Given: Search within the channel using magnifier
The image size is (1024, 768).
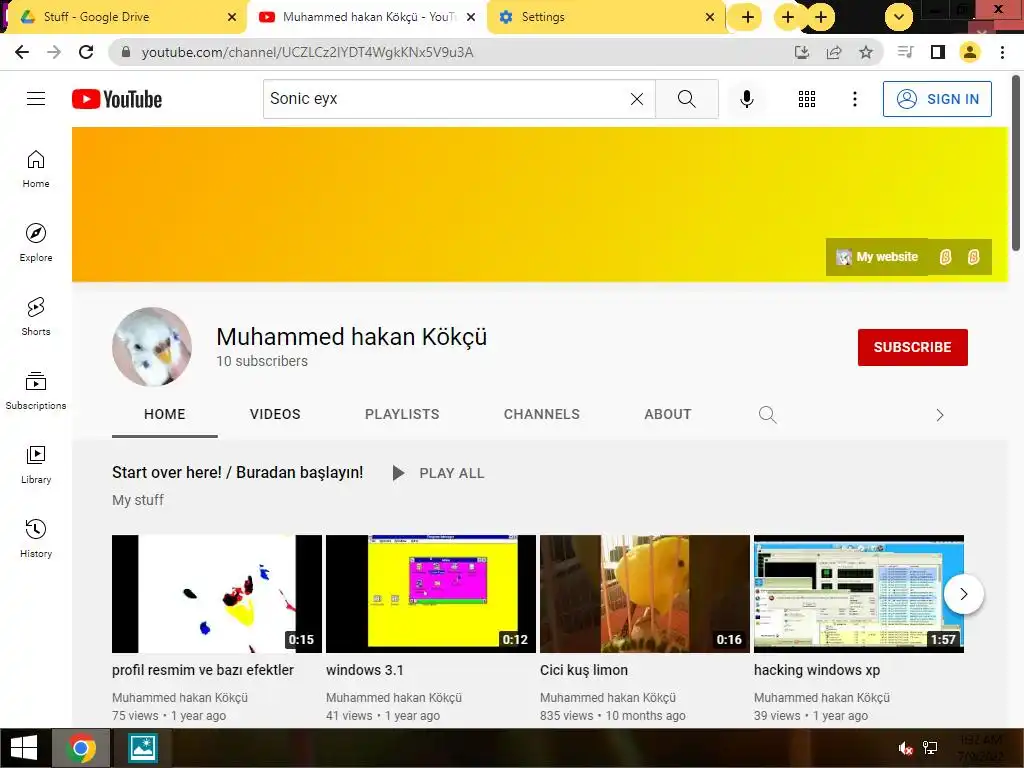Looking at the screenshot, I should [x=767, y=415].
